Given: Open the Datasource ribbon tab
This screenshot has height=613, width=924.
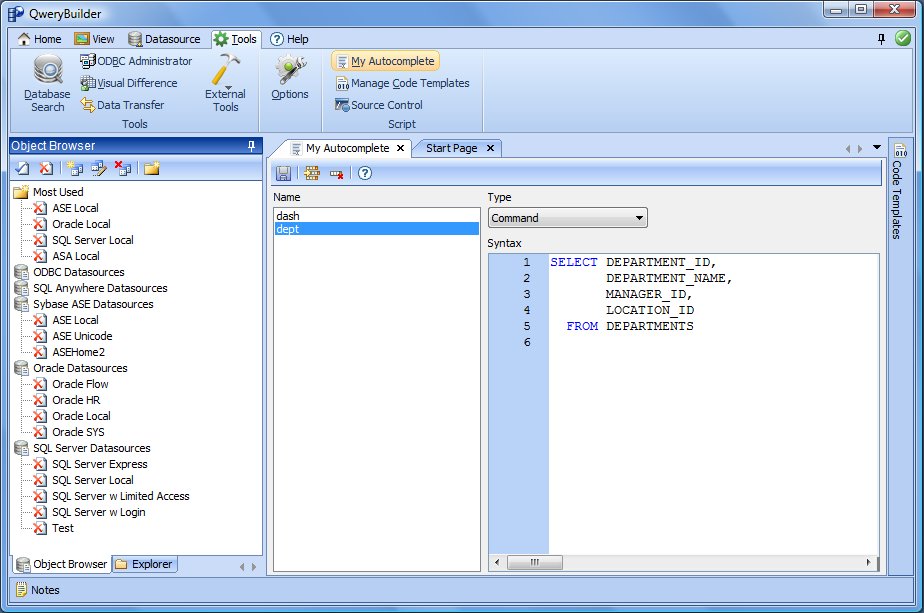Looking at the screenshot, I should click(x=164, y=39).
